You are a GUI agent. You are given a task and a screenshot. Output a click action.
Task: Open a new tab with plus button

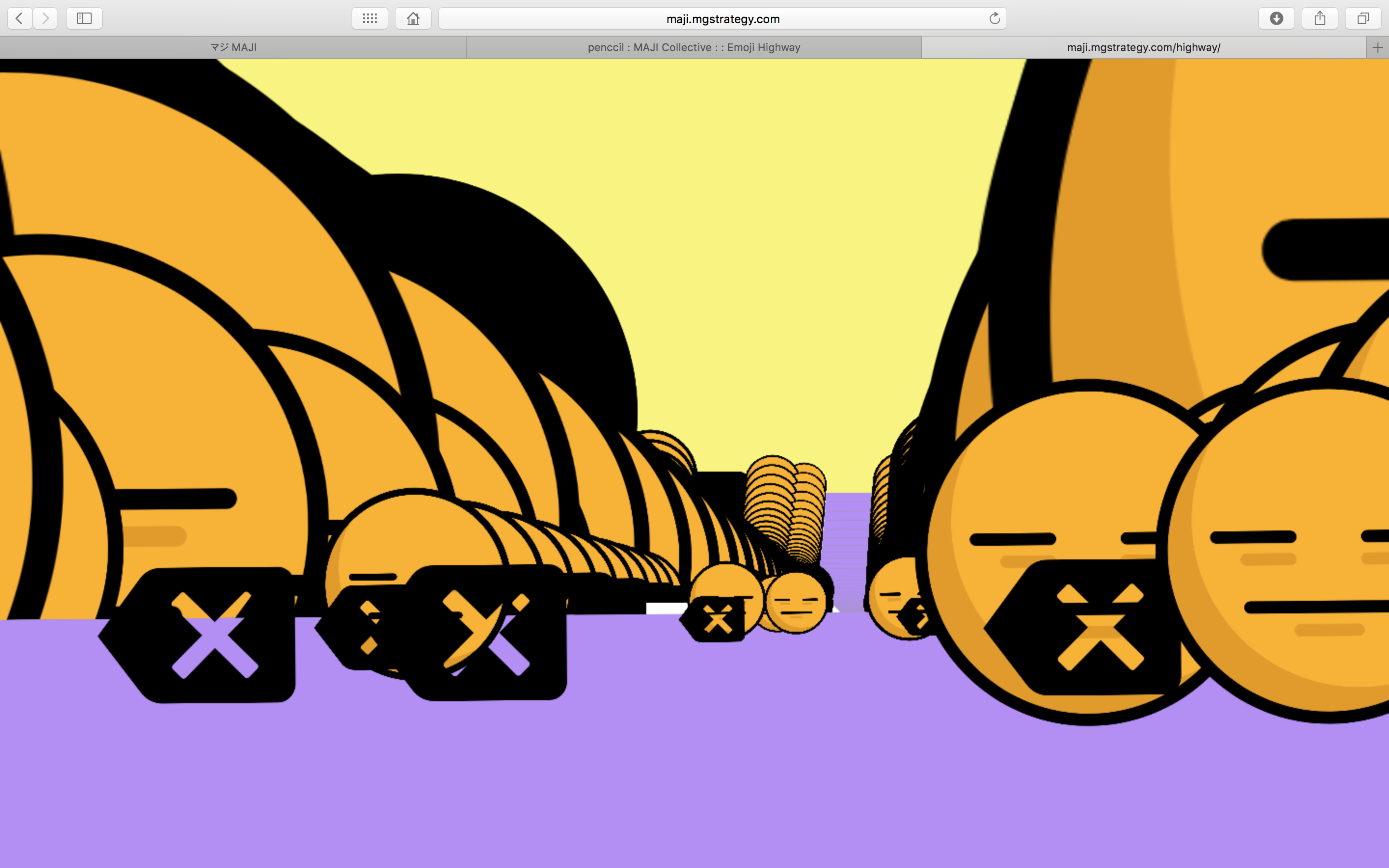pyautogui.click(x=1377, y=48)
